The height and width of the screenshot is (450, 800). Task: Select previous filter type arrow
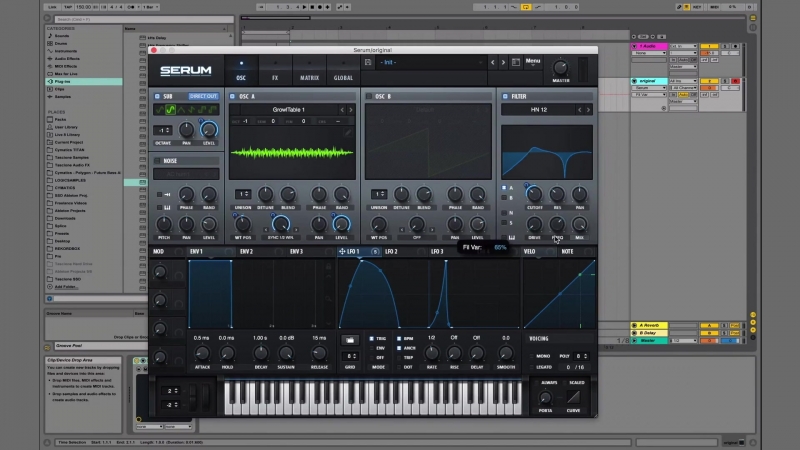pos(580,110)
